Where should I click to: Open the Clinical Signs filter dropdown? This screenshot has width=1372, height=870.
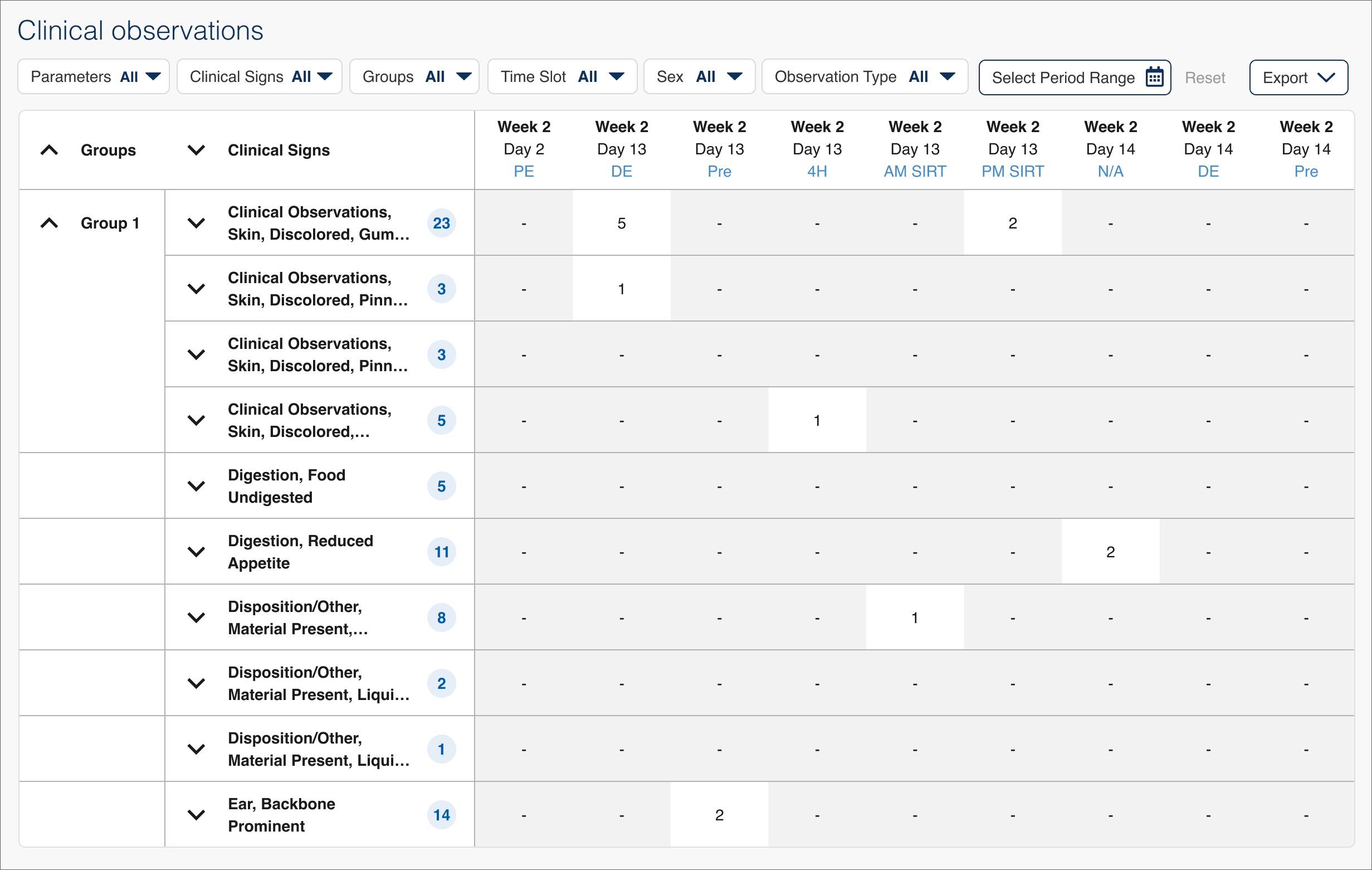coord(259,76)
